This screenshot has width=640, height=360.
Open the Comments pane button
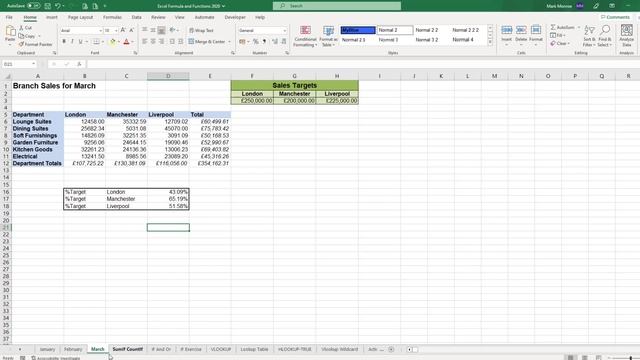pos(615,17)
